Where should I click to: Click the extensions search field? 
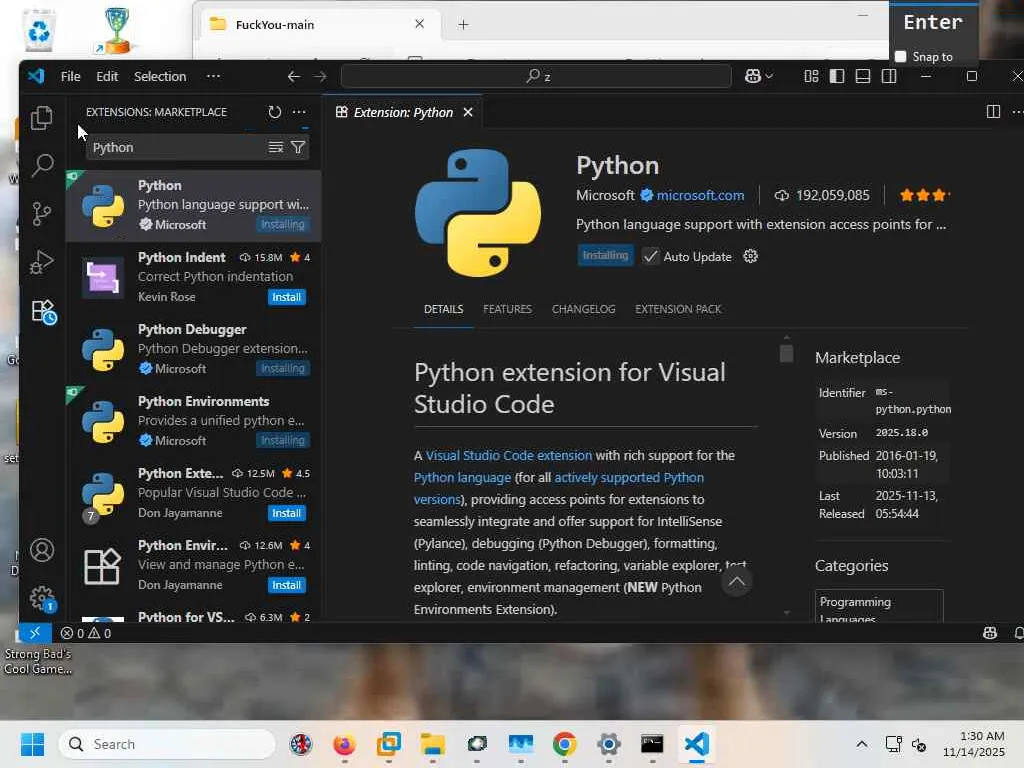coord(176,148)
